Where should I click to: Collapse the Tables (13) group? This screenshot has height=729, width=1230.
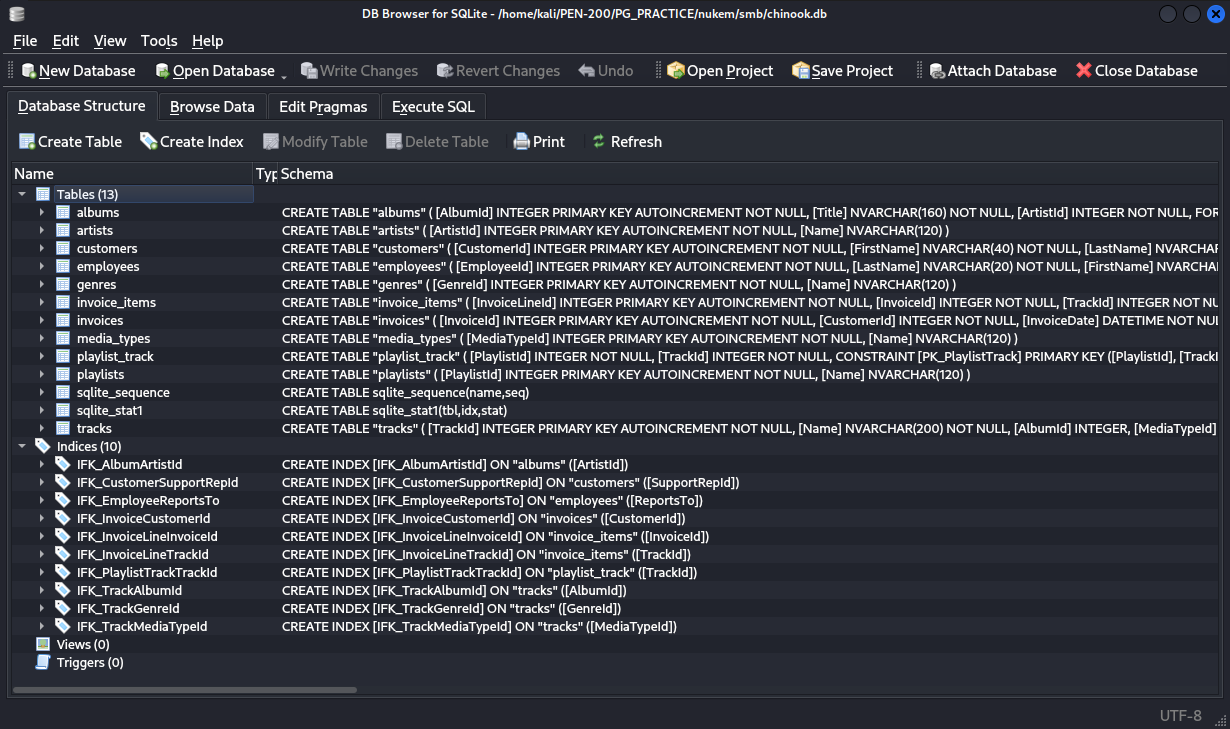tap(22, 194)
